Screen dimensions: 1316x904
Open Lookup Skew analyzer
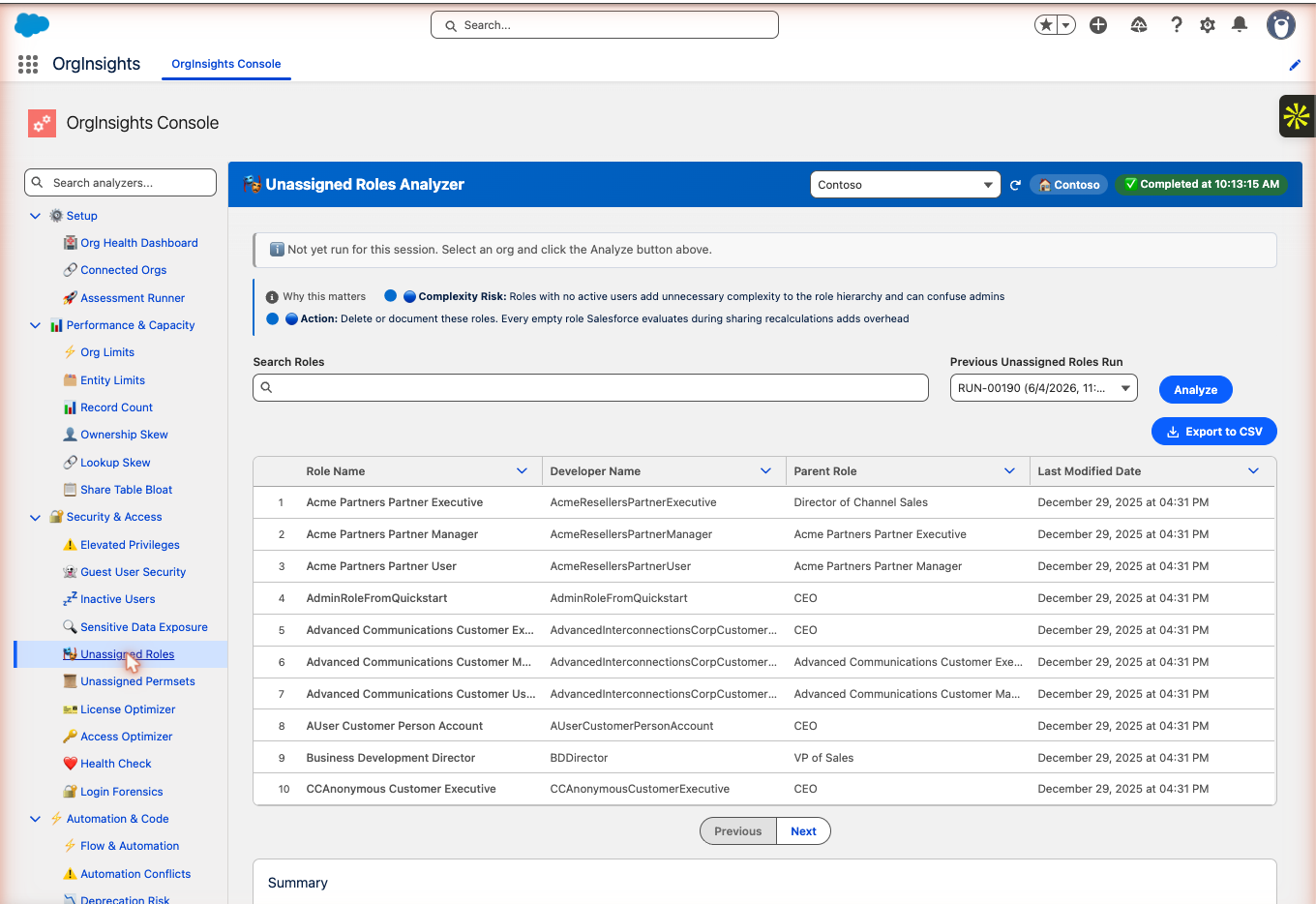coord(115,463)
